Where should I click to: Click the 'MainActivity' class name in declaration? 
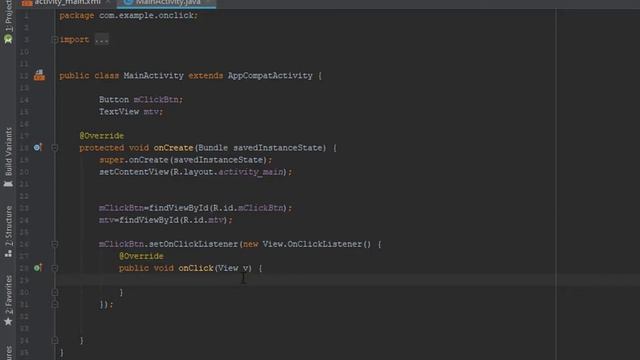tap(153, 76)
